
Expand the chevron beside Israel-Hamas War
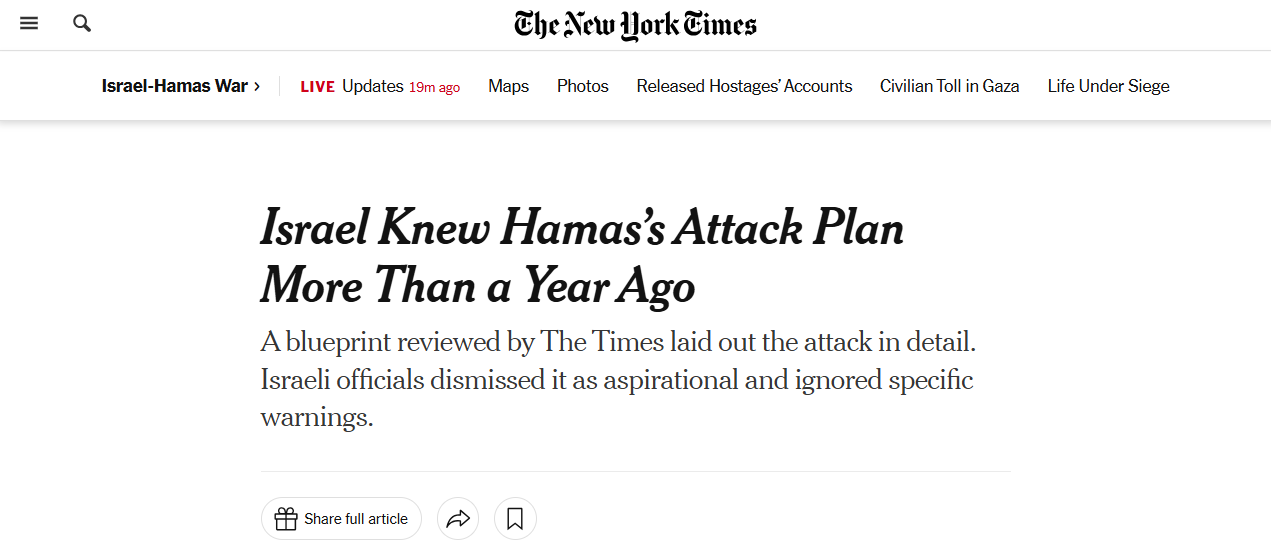point(257,86)
